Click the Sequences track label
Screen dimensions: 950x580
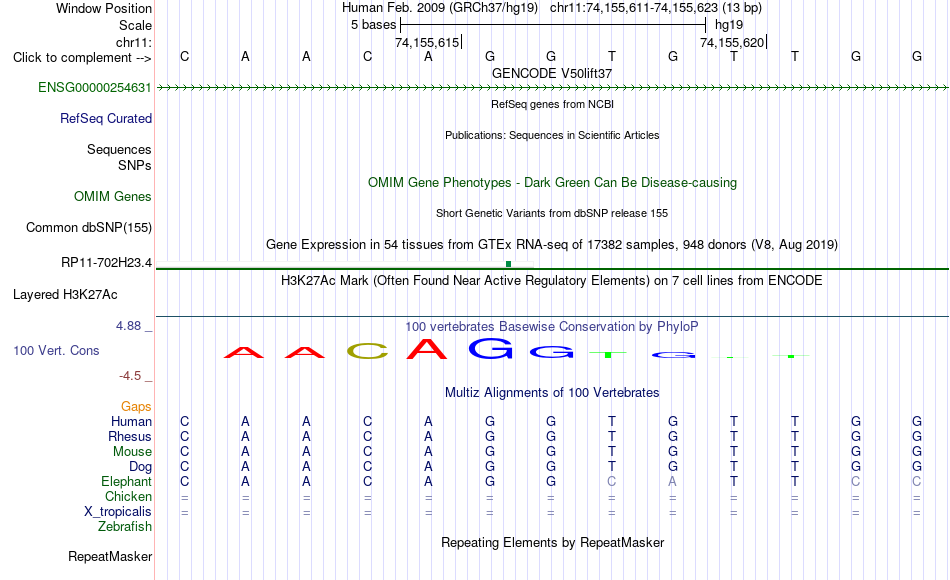point(119,149)
